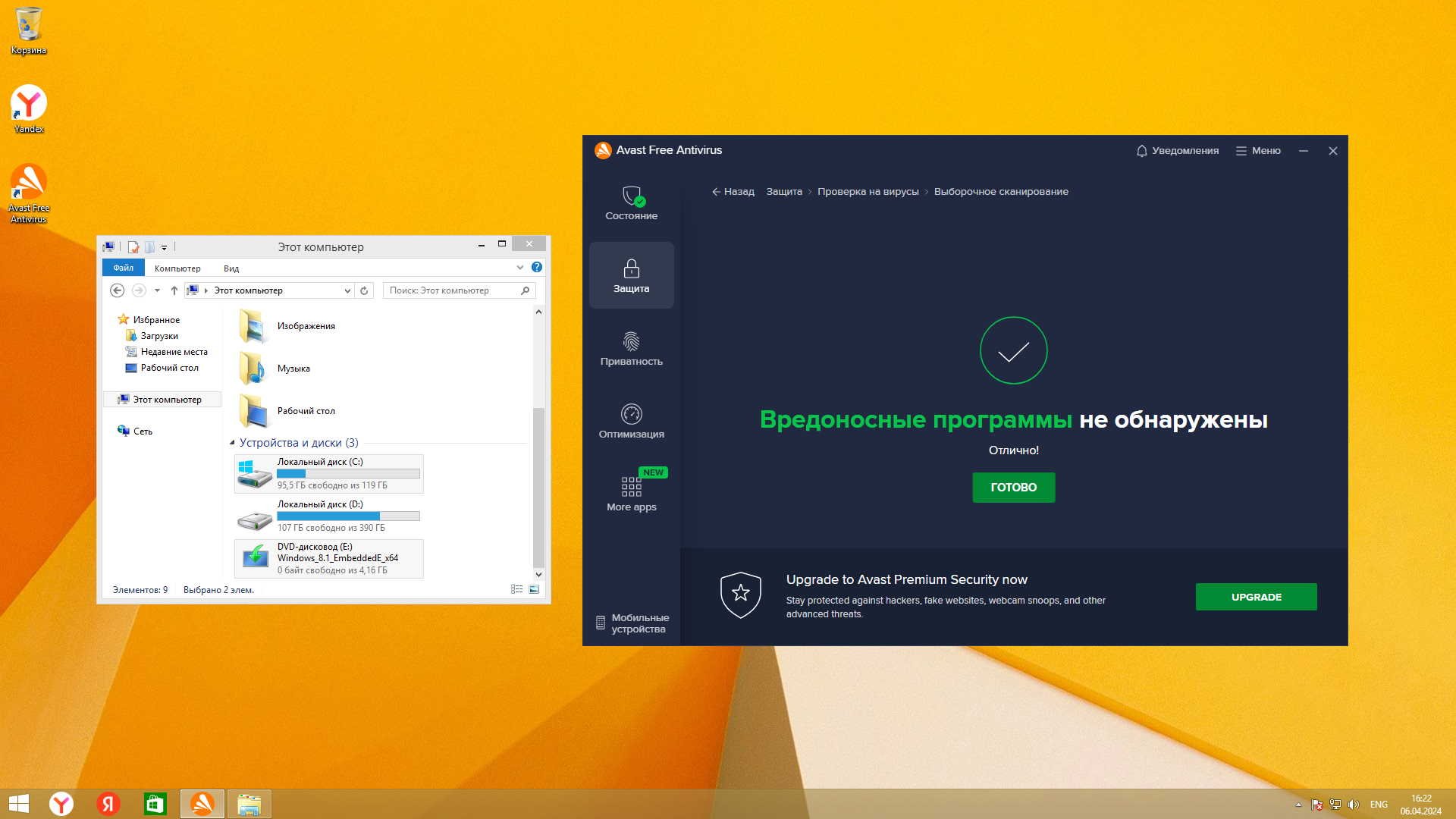Expand the address bar path dropdown
Screen dimensions: 1456x819
[347, 290]
